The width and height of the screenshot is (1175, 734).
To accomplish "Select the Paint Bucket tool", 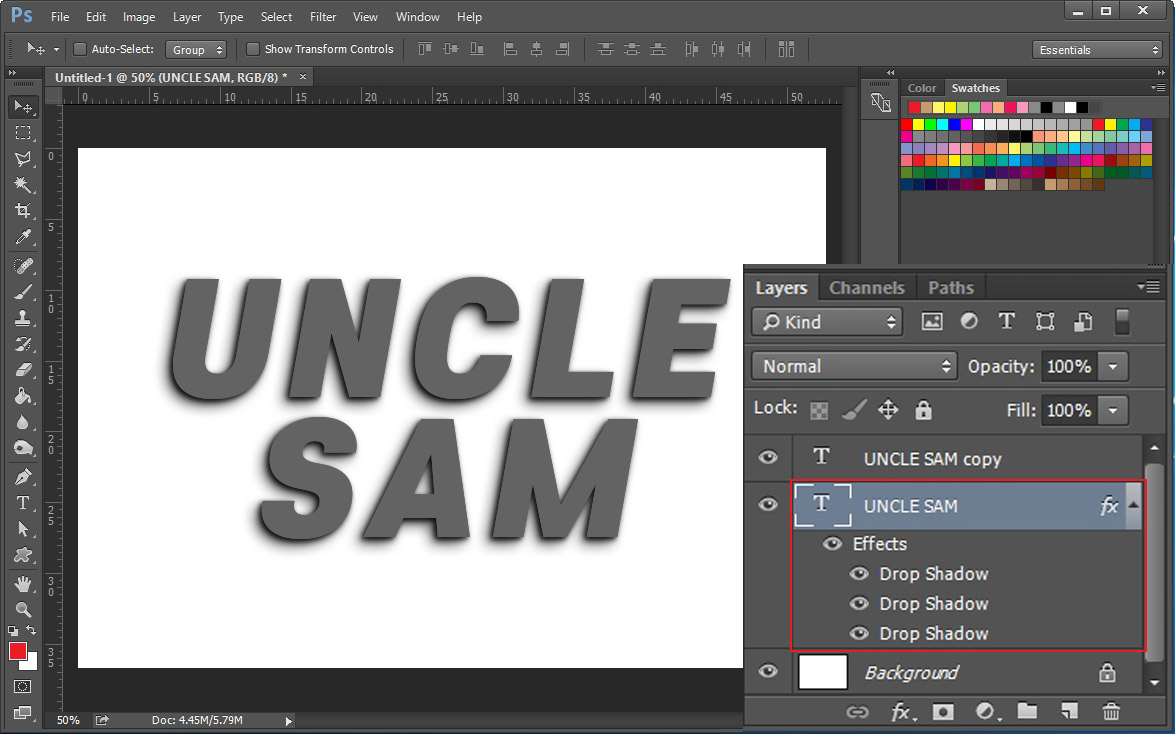I will point(23,396).
